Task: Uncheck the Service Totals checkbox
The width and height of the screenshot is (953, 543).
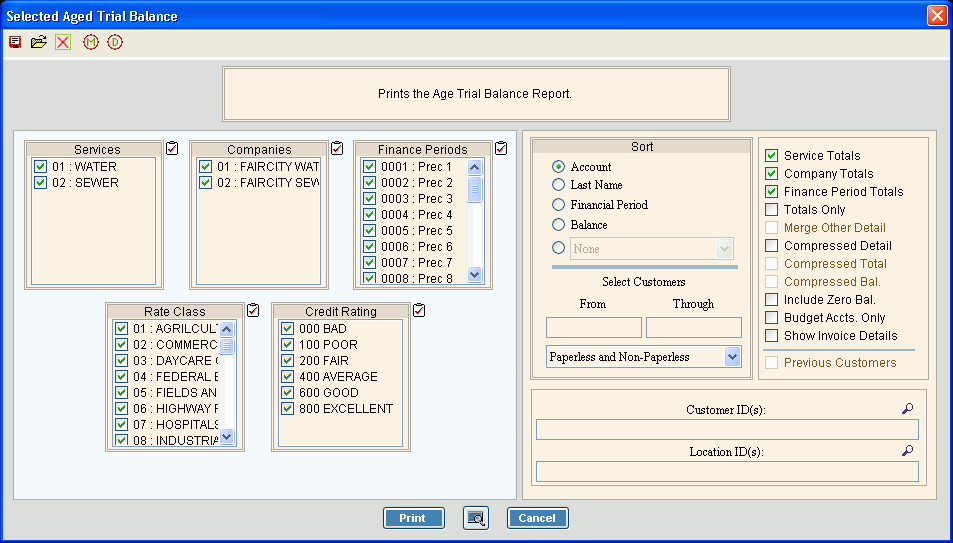Action: 771,156
